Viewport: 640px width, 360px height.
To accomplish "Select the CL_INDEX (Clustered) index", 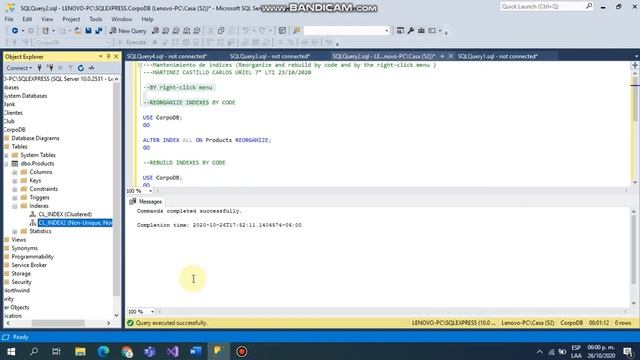I will (65, 214).
